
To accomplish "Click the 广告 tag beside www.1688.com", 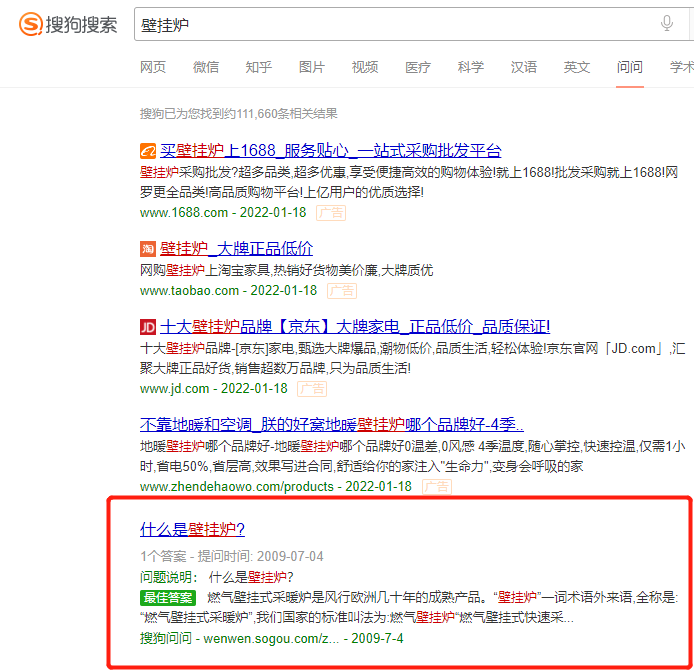I will coord(331,213).
